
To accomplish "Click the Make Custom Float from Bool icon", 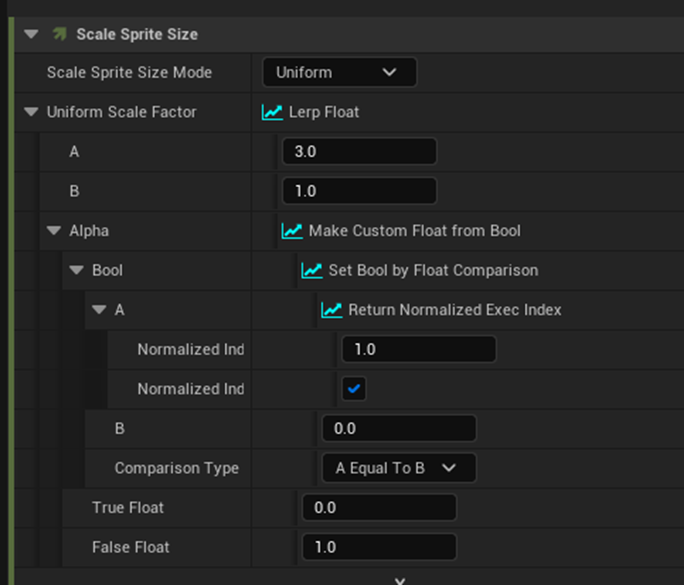I will (x=292, y=231).
